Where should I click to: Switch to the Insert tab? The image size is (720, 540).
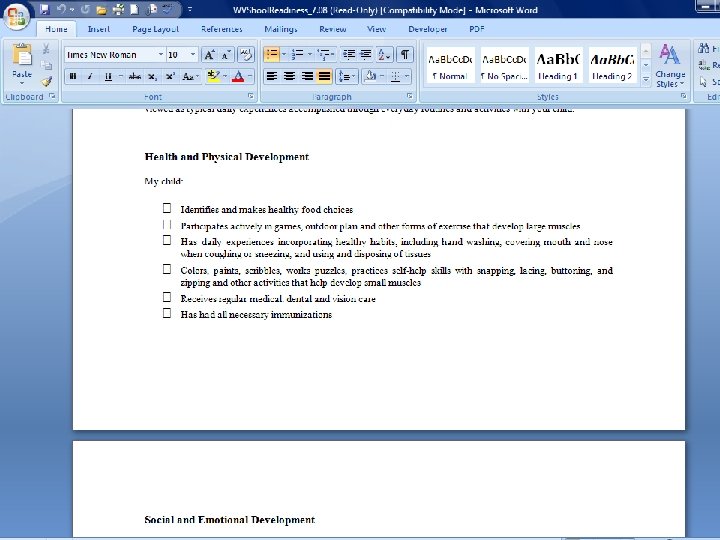tap(99, 29)
